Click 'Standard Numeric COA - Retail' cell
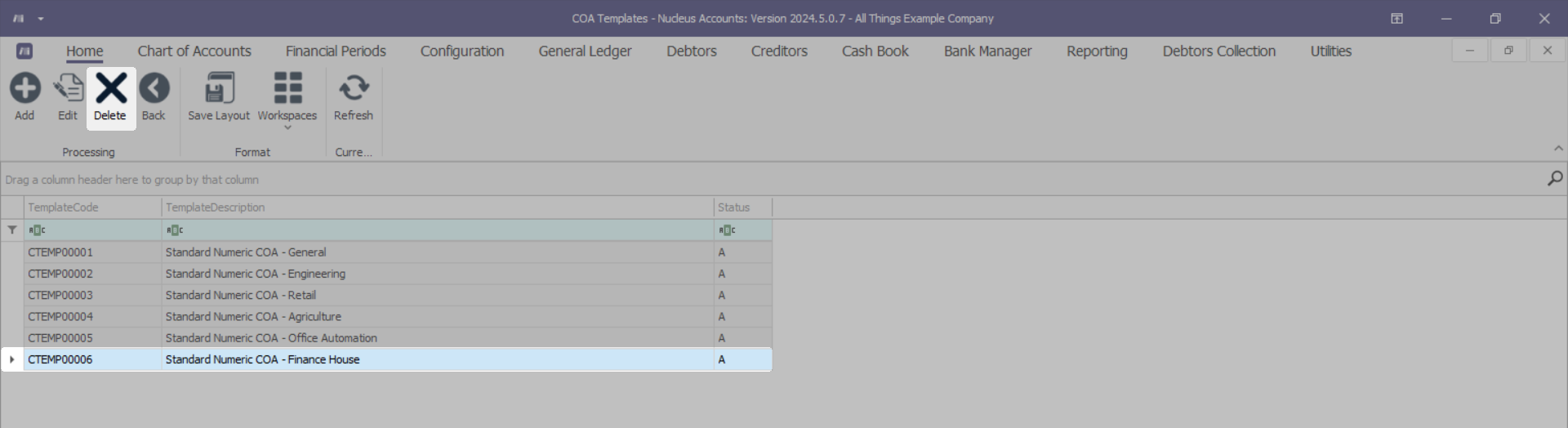 pyautogui.click(x=437, y=295)
